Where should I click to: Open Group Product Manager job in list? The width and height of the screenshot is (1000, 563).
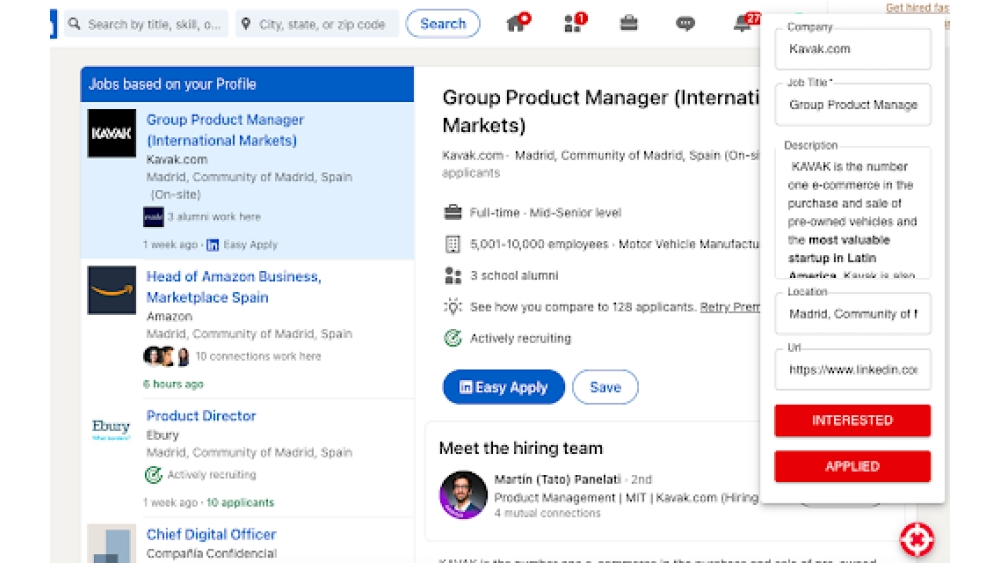(225, 130)
